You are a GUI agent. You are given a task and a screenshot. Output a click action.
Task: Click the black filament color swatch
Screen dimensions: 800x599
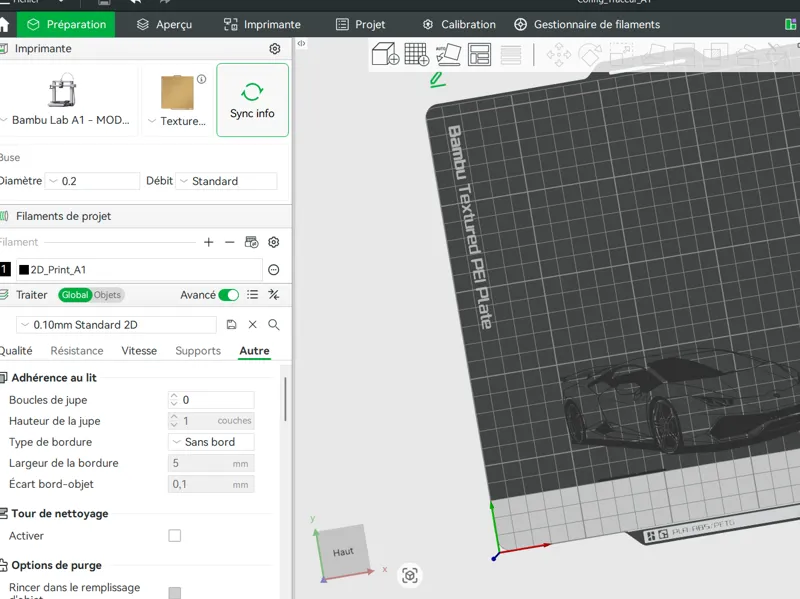tap(23, 270)
